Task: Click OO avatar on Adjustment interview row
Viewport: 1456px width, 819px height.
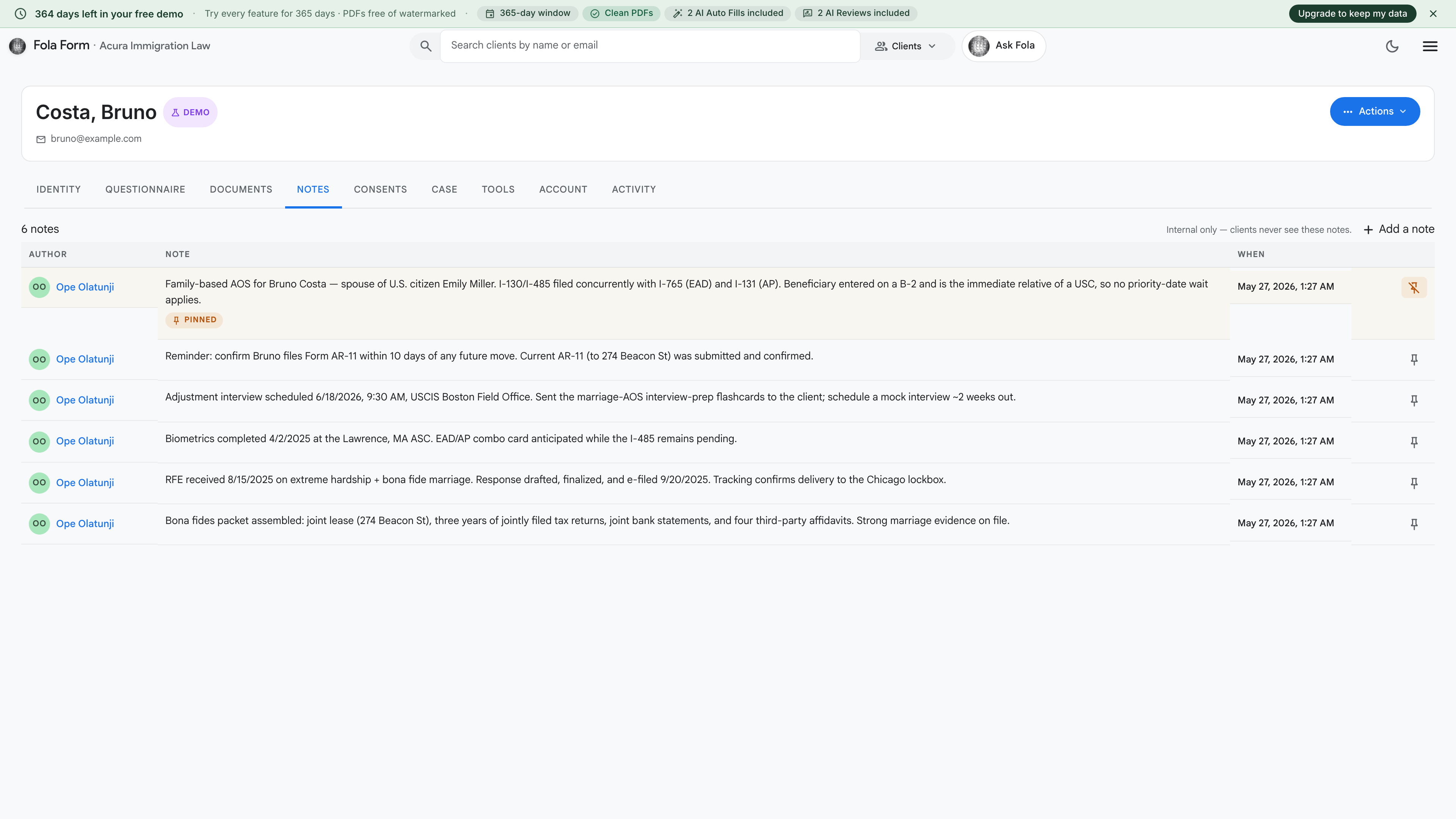Action: [x=39, y=400]
